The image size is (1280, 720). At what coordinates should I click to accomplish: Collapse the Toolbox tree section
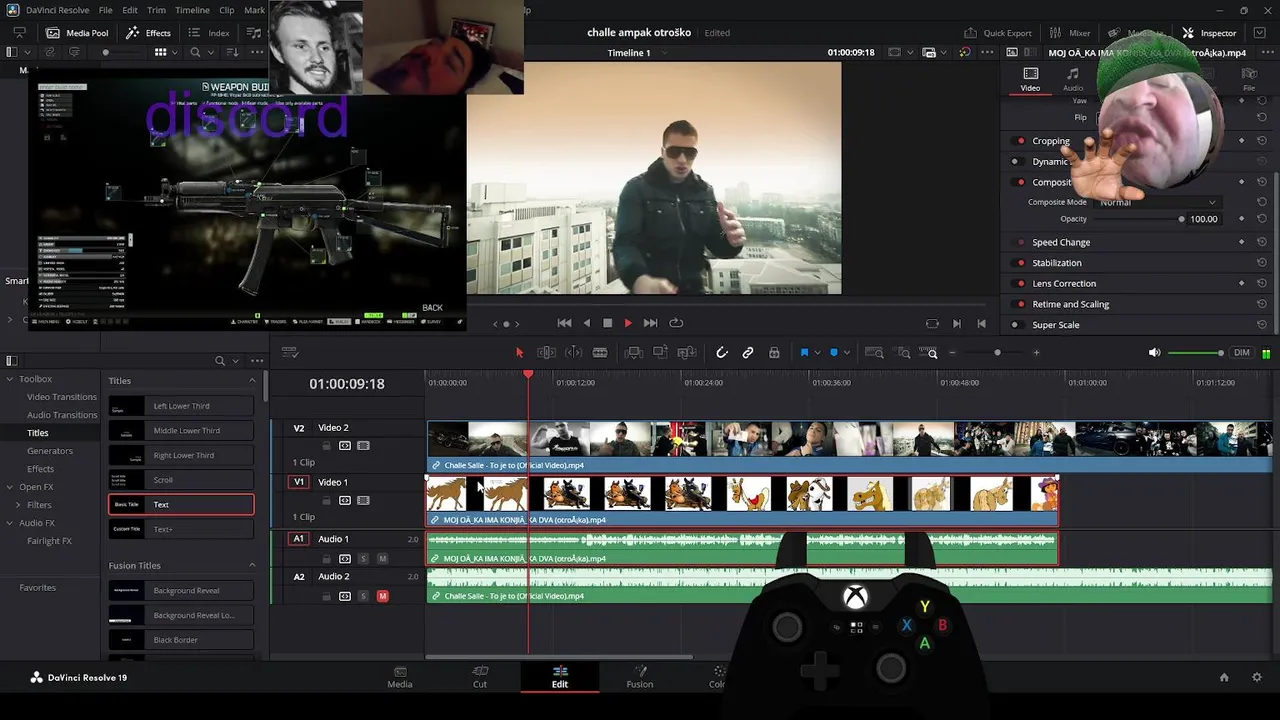pyautogui.click(x=10, y=379)
